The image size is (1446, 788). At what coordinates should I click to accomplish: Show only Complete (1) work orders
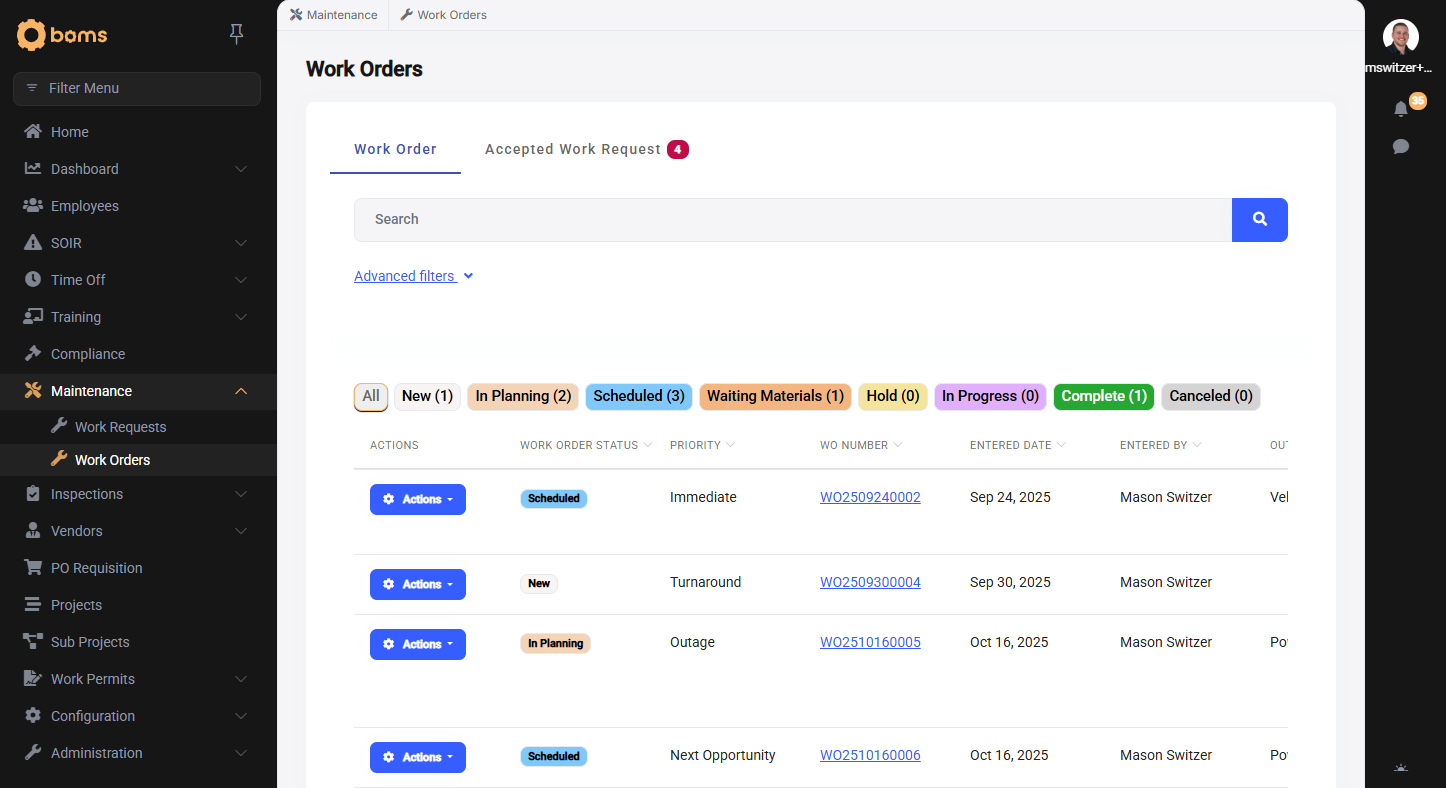pos(1103,396)
